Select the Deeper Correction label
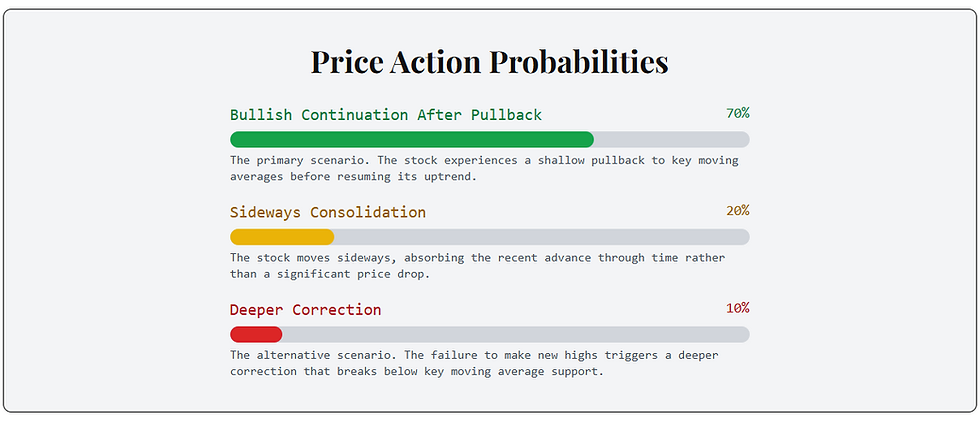980x422 pixels. coord(305,310)
